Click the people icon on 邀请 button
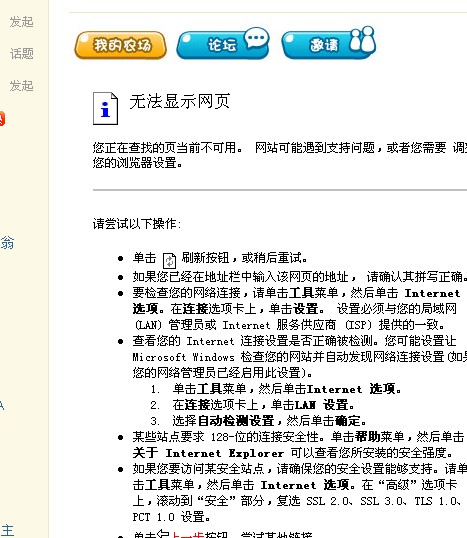This screenshot has height=538, width=467. pyautogui.click(x=362, y=39)
